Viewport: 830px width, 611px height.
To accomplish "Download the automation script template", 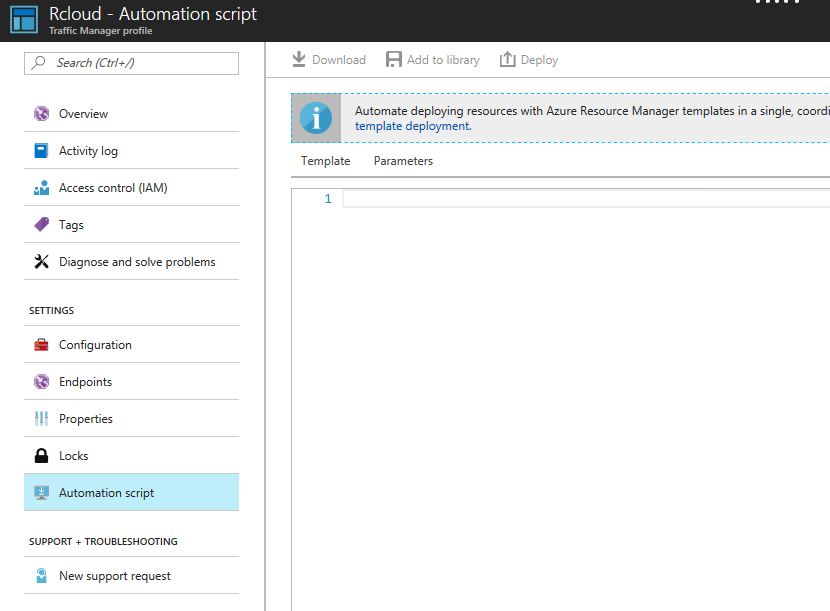I will [329, 60].
